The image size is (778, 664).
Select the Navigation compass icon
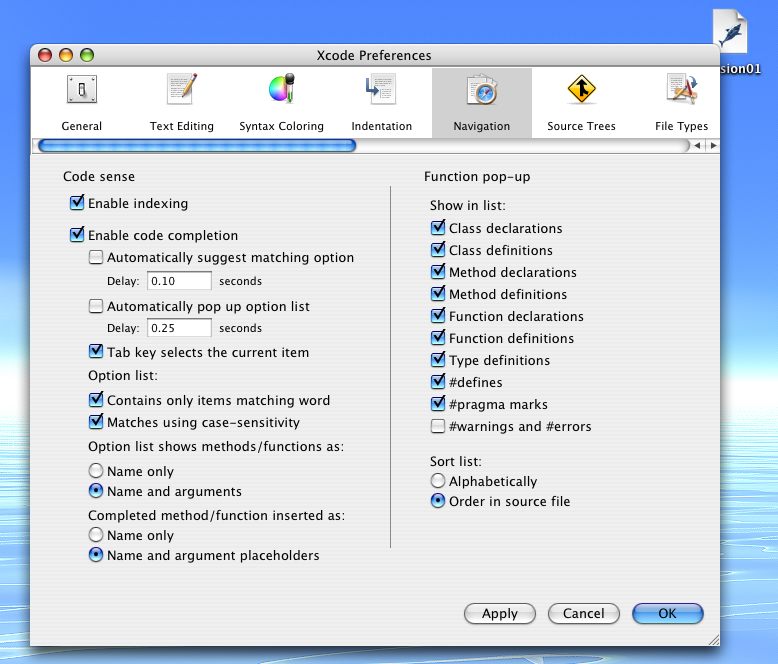coord(482,90)
